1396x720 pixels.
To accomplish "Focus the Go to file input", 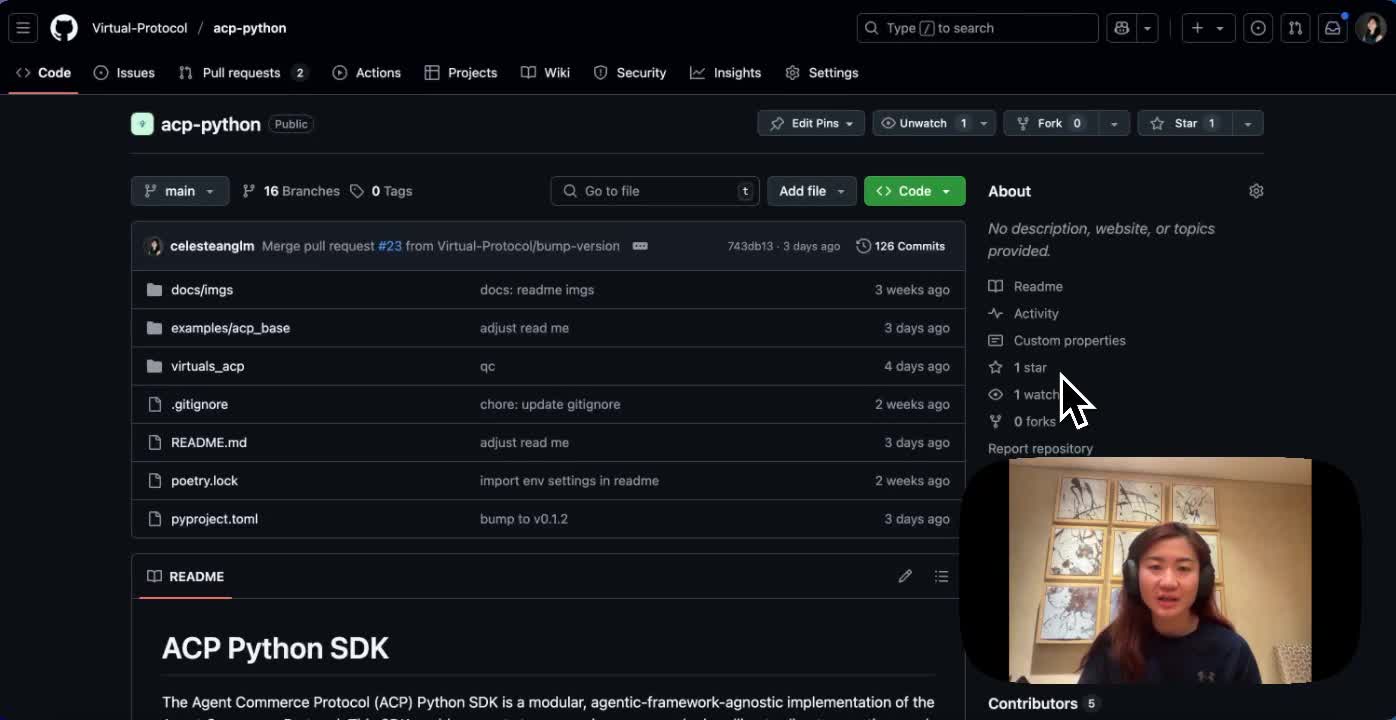I will (655, 191).
